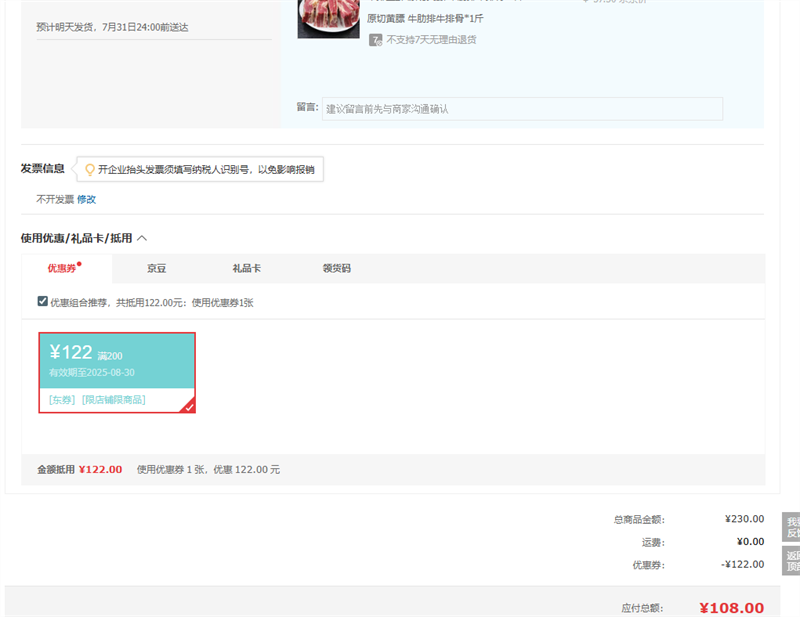The image size is (800, 617).
Task: Click the product name 原切黄膘 牛肋排
Action: [427, 18]
